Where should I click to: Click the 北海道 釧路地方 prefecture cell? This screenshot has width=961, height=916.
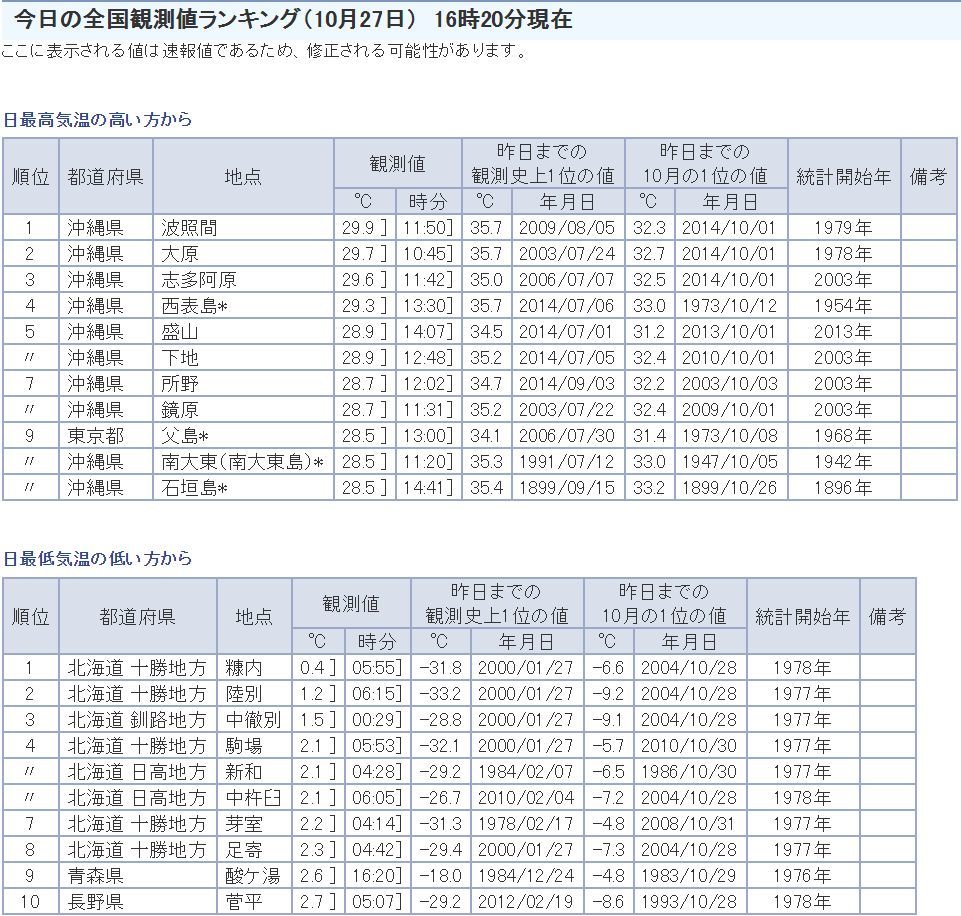pyautogui.click(x=138, y=720)
